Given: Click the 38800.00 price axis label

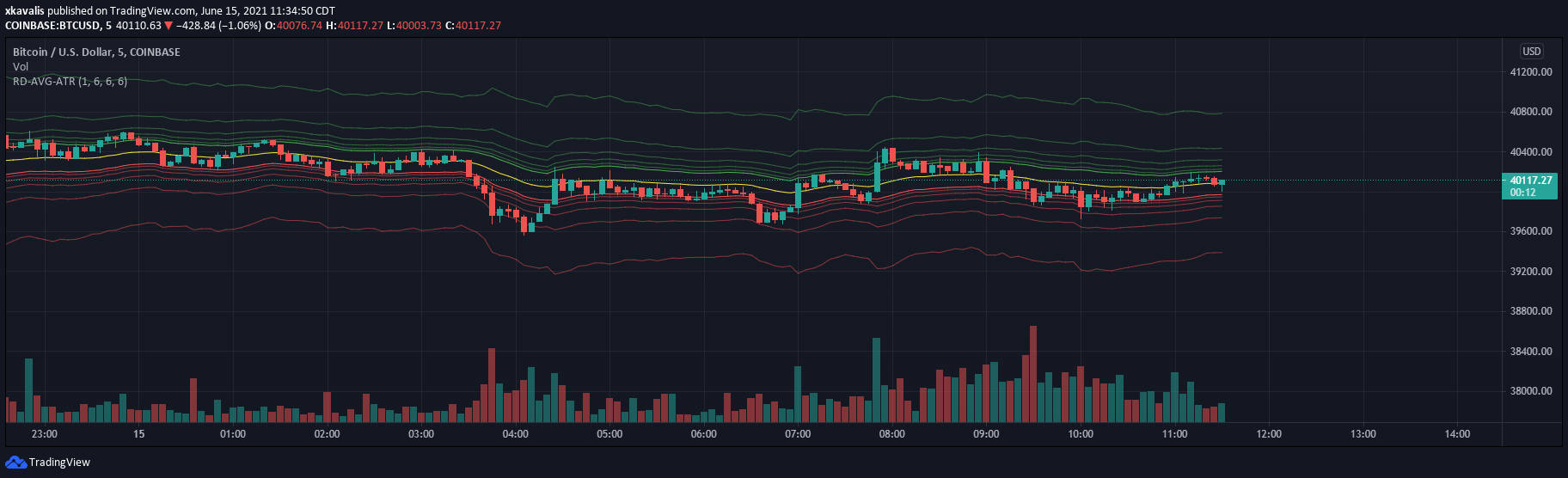Looking at the screenshot, I should pos(1531,311).
